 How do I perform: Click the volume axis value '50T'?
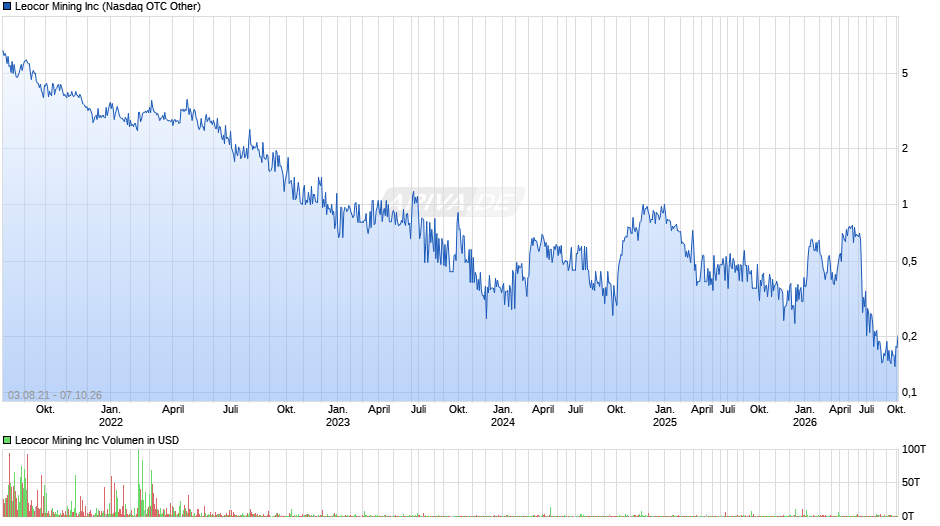[911, 483]
